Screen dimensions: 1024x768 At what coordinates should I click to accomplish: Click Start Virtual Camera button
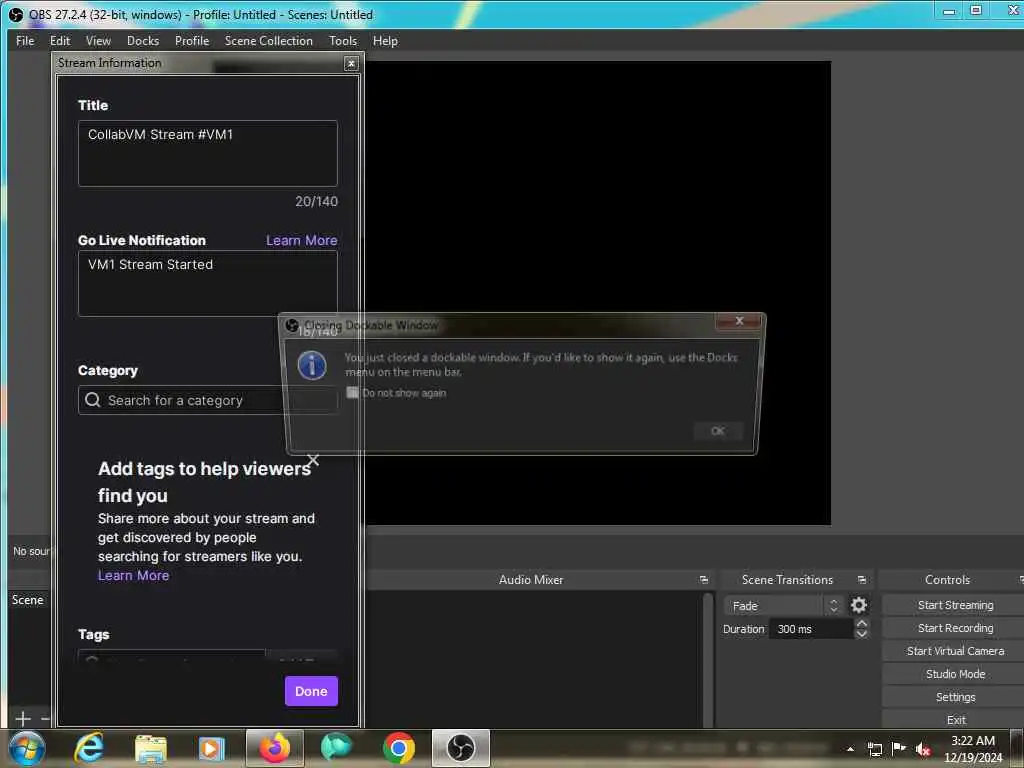(955, 651)
